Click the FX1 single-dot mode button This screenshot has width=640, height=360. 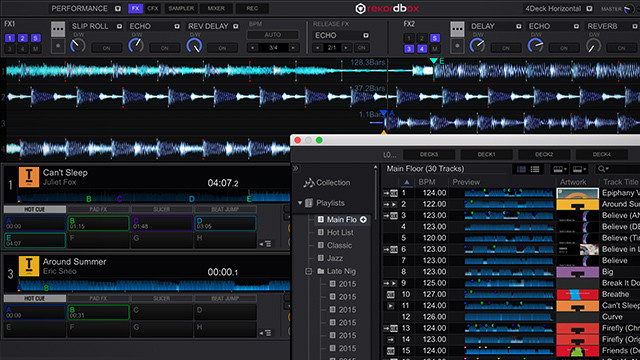(x=58, y=46)
